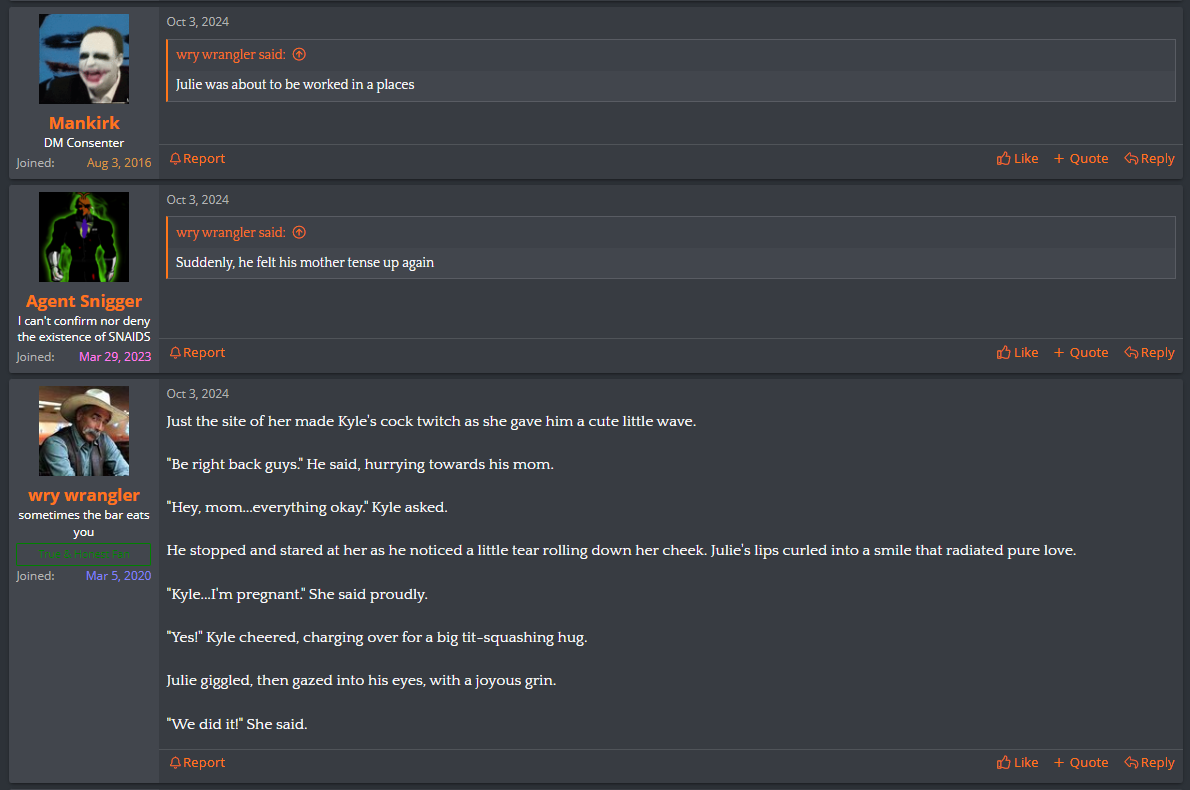This screenshot has width=1190, height=790.
Task: Open the wry wrangler username profile link
Action: click(83, 496)
